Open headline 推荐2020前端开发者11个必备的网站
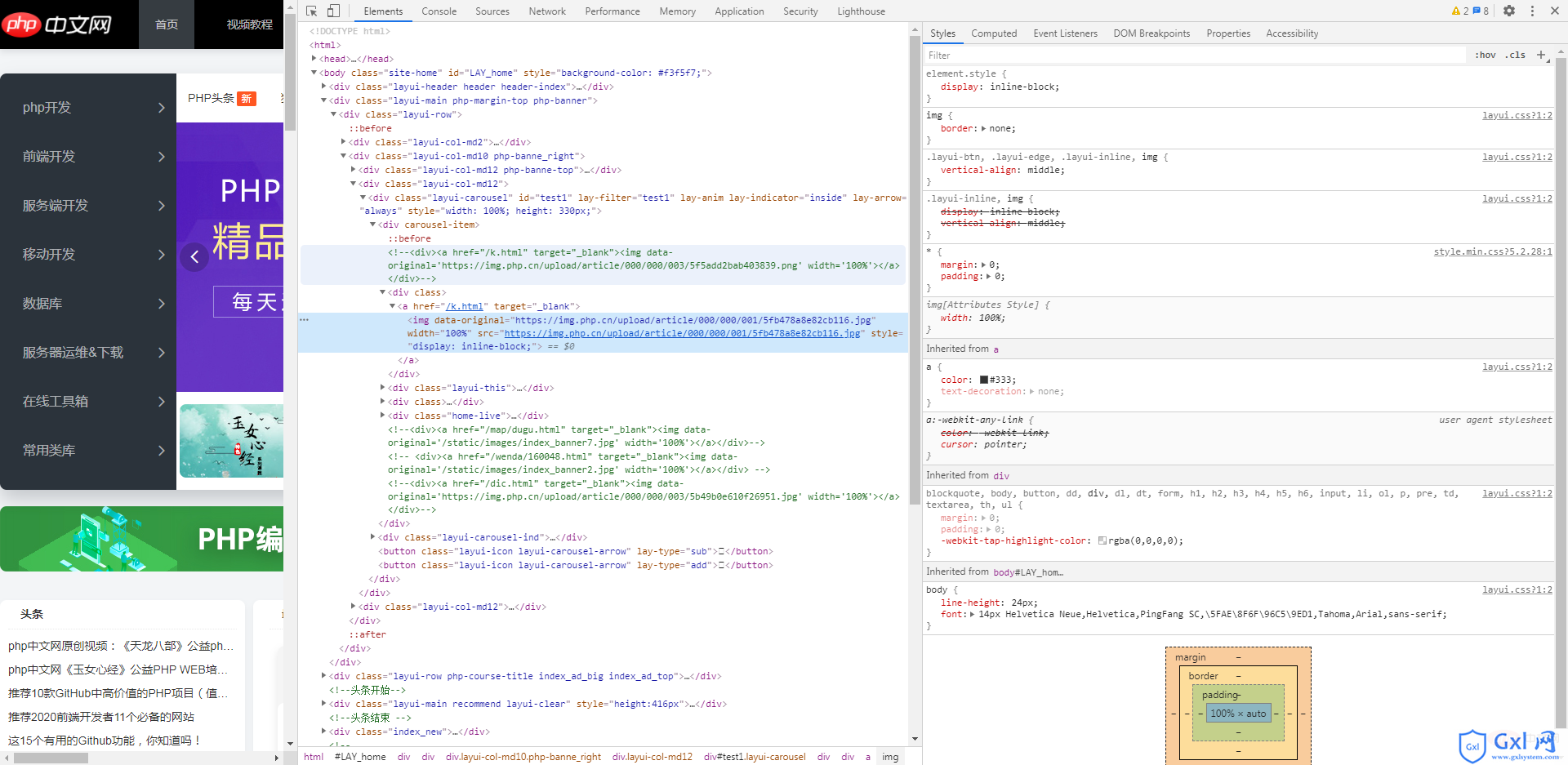 tap(101, 717)
